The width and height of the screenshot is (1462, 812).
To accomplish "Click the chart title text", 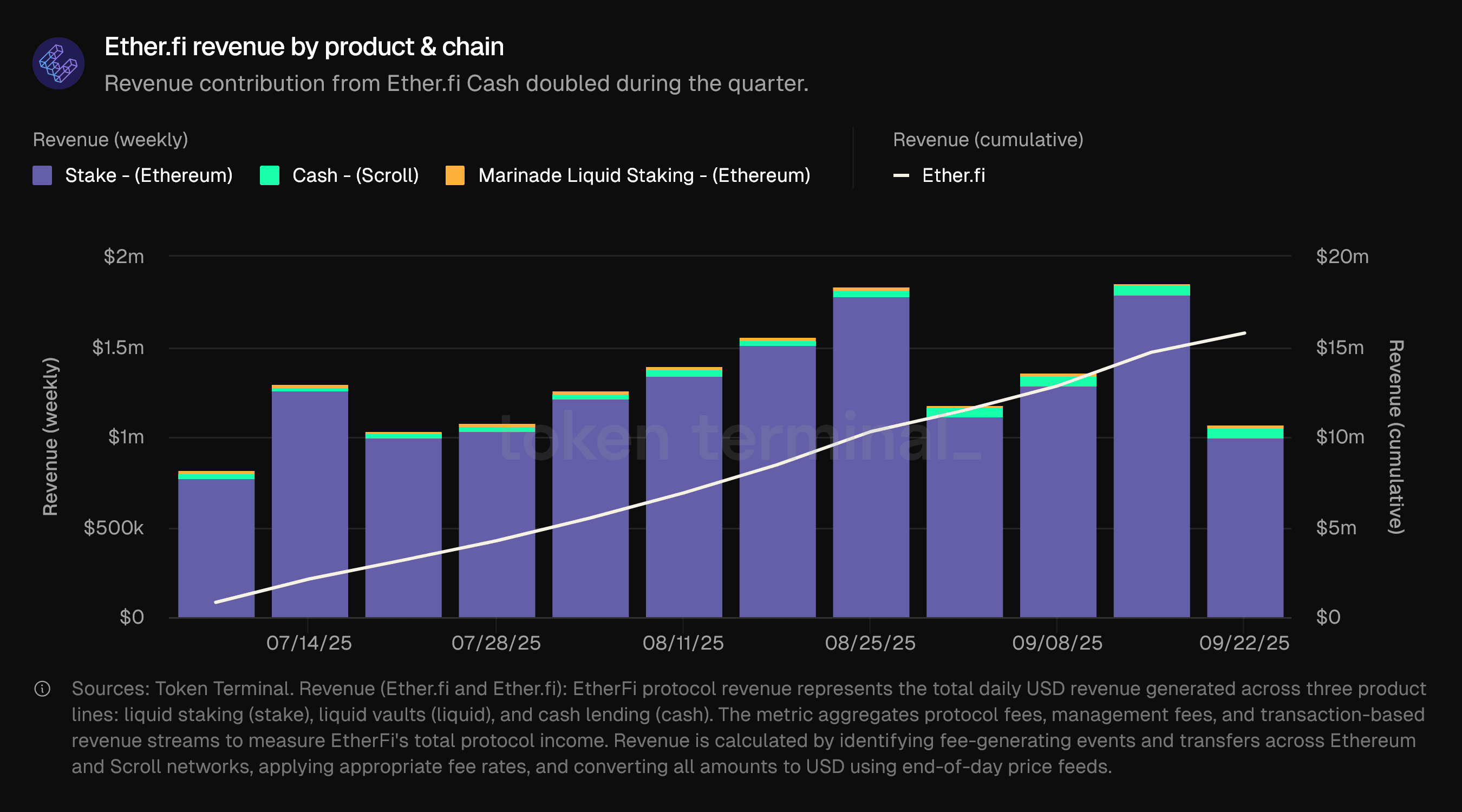I will pyautogui.click(x=304, y=47).
